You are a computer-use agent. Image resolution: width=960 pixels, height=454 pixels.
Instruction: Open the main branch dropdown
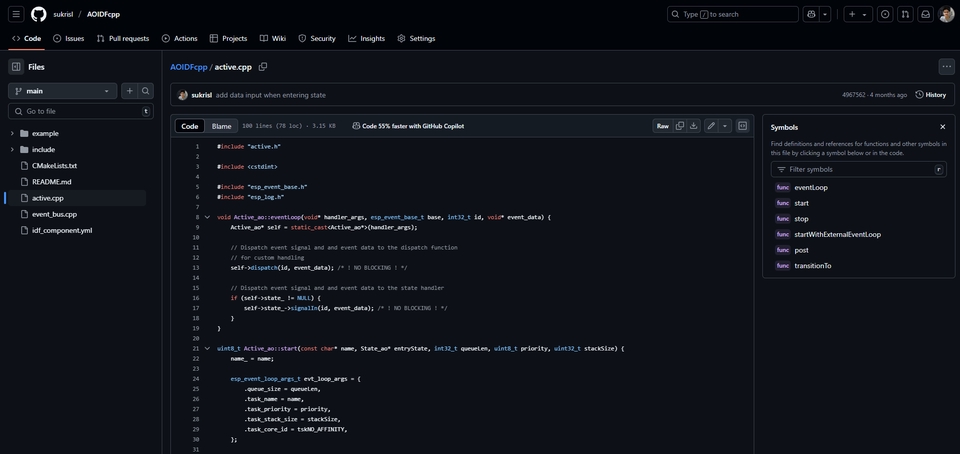[62, 91]
